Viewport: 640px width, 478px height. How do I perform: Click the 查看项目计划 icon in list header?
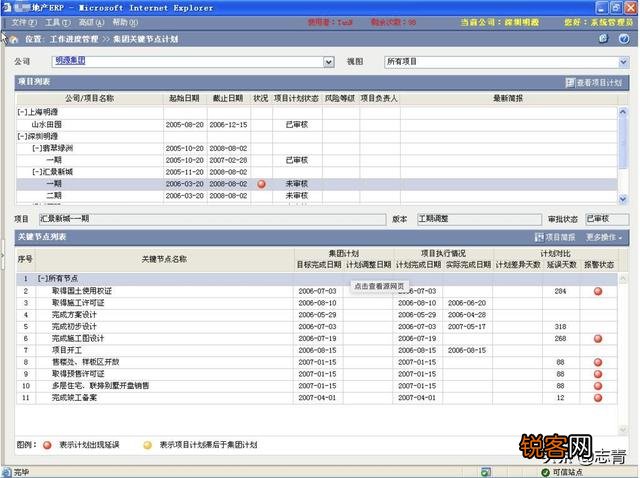[x=570, y=82]
